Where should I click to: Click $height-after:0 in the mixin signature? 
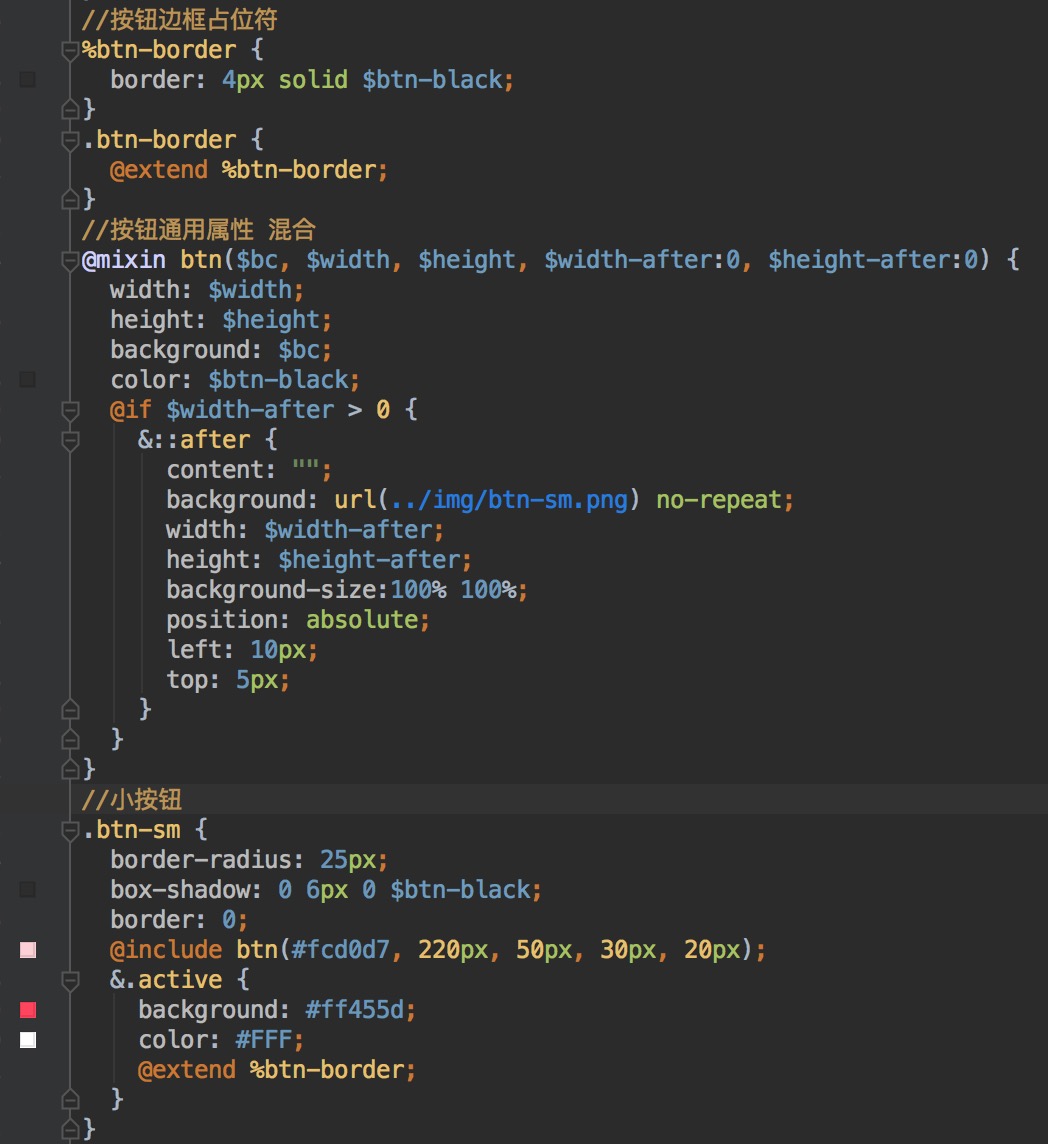point(874,260)
